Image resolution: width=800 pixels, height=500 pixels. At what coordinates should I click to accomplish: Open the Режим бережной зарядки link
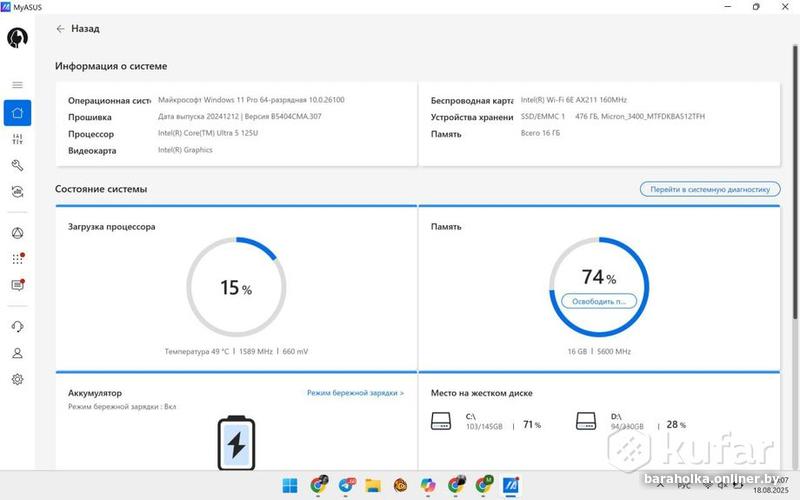coord(355,393)
